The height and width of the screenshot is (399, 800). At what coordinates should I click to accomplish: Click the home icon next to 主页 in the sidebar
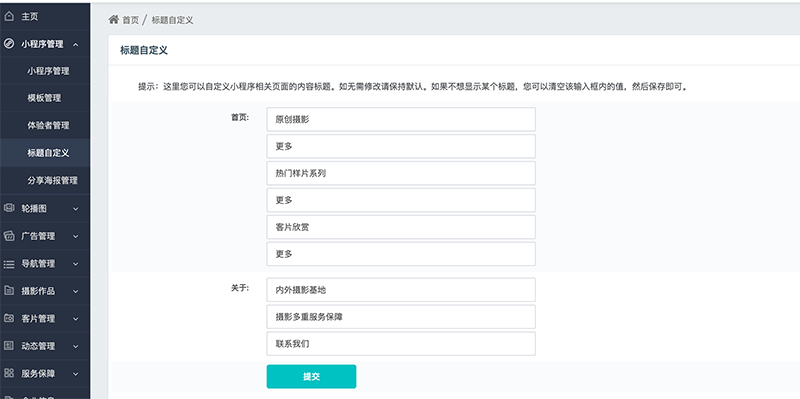[9, 17]
